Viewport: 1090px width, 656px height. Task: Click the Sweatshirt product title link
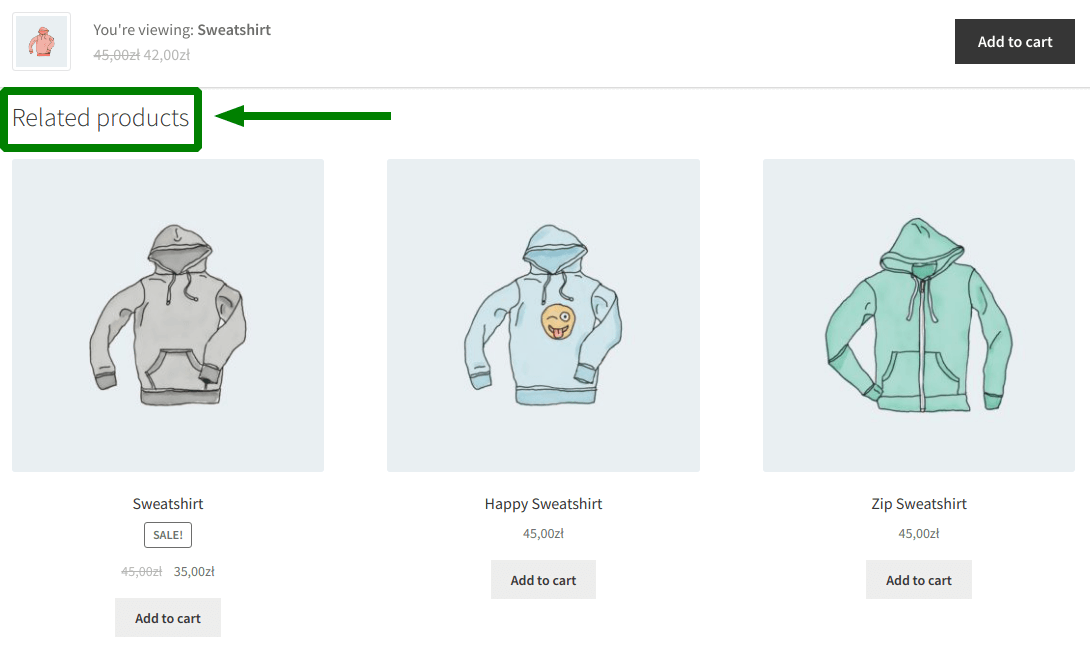coord(168,504)
